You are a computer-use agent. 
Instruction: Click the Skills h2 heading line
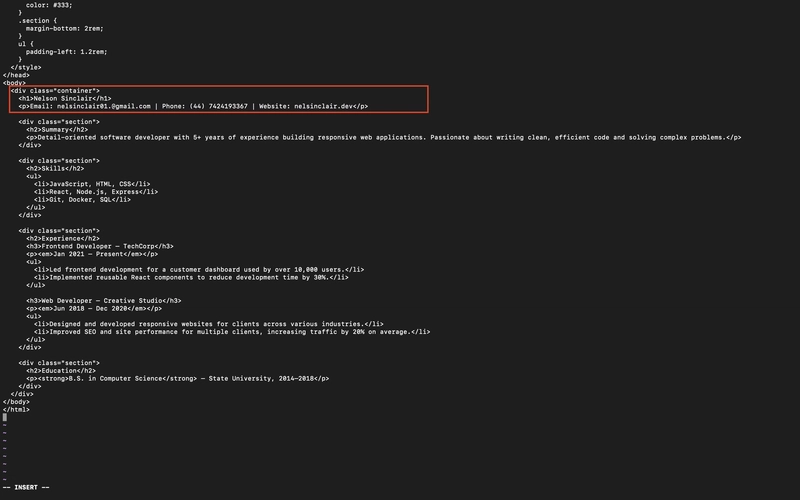click(x=55, y=168)
